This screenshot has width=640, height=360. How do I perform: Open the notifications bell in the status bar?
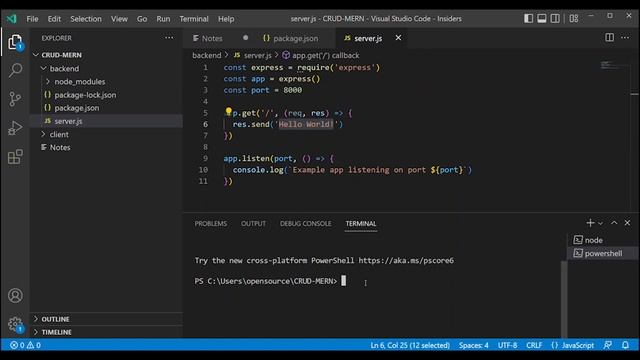625,345
